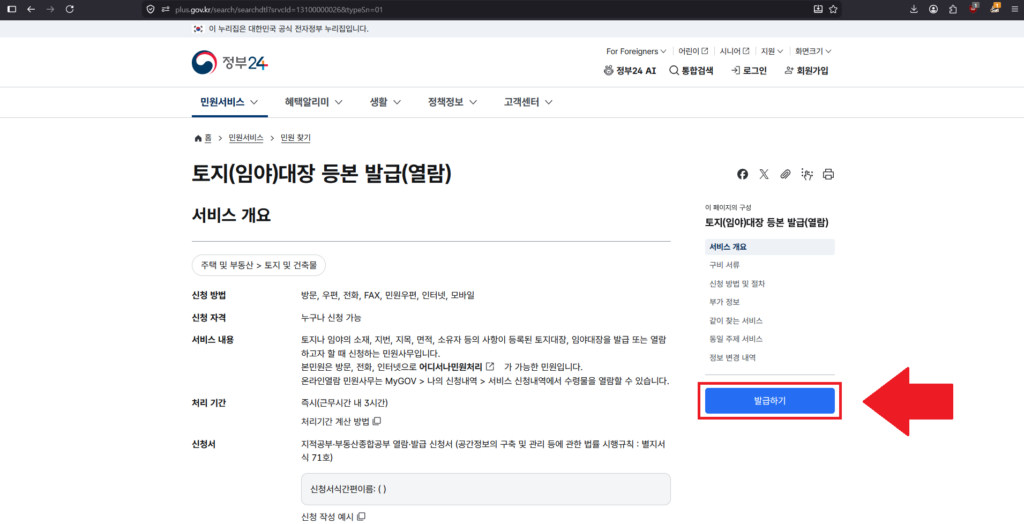Open 정부24 AI assistant
This screenshot has width=1024, height=524.
630,71
